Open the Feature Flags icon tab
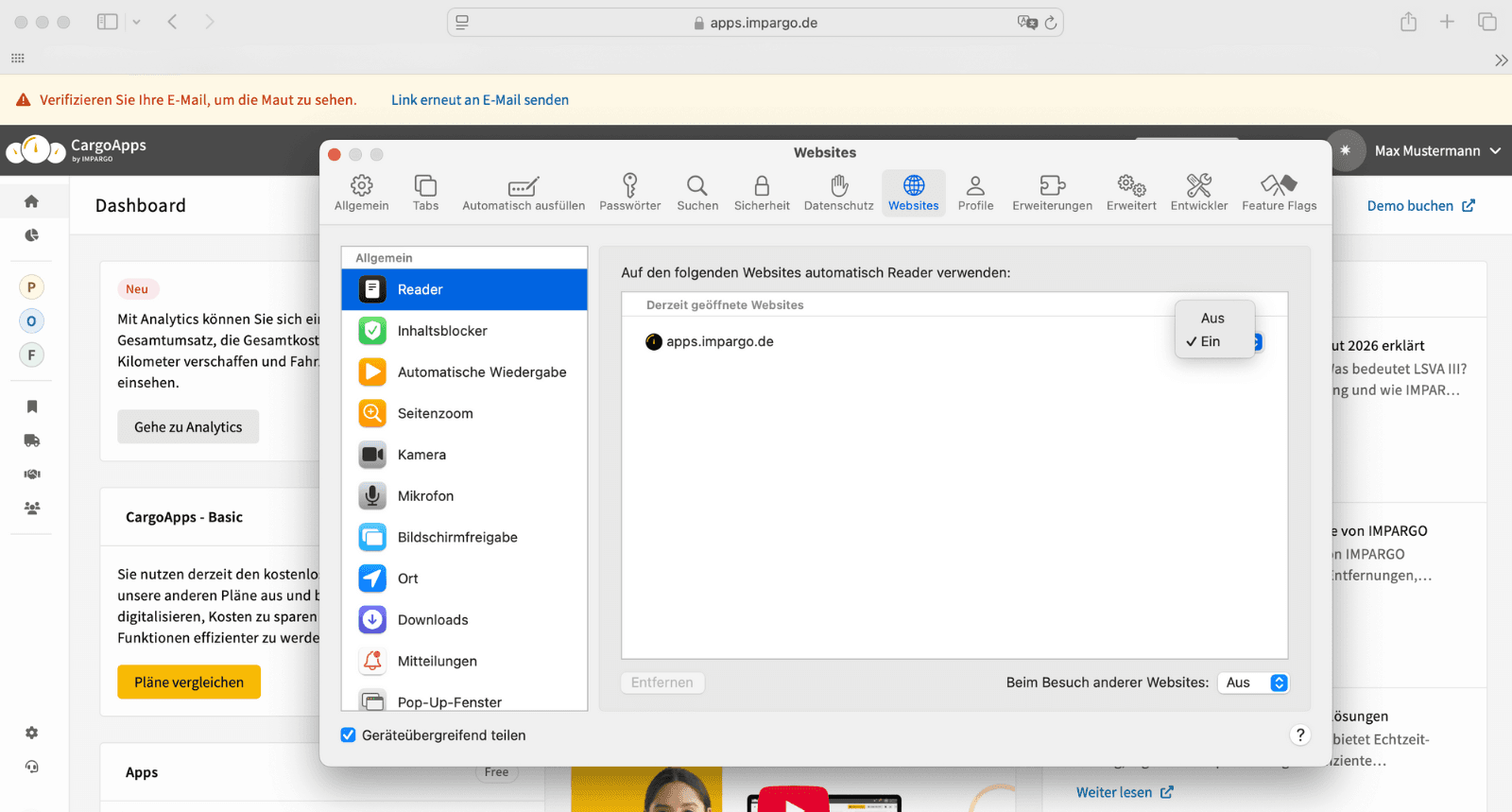1512x812 pixels. pyautogui.click(x=1279, y=193)
